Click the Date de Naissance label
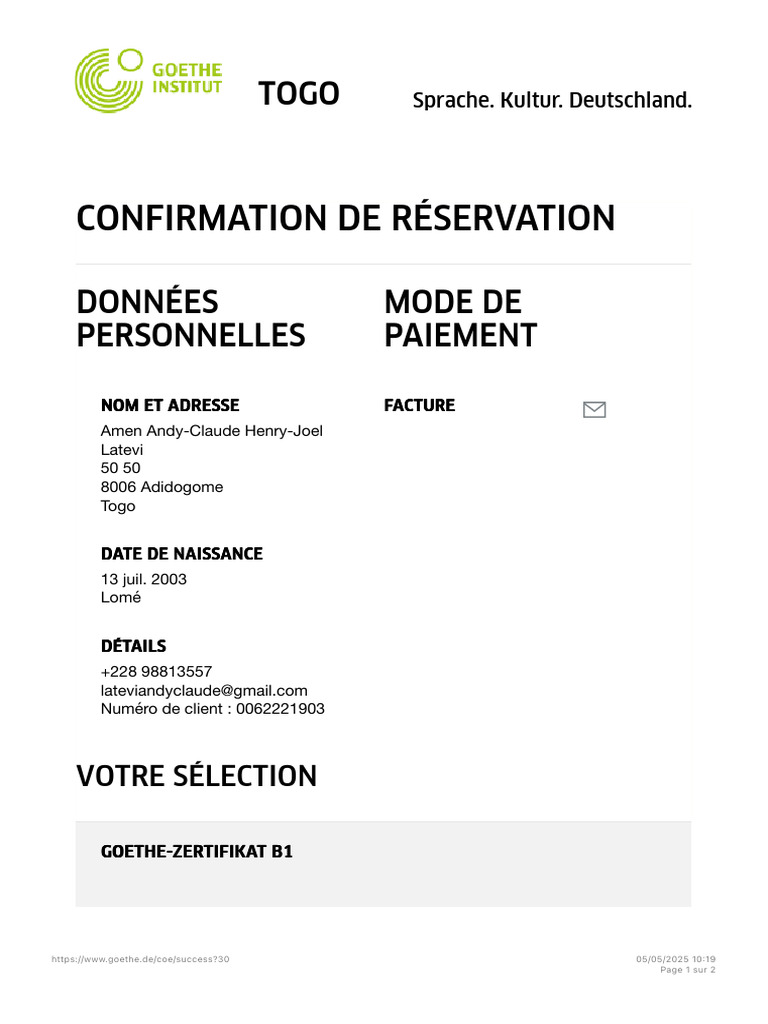 click(x=182, y=553)
